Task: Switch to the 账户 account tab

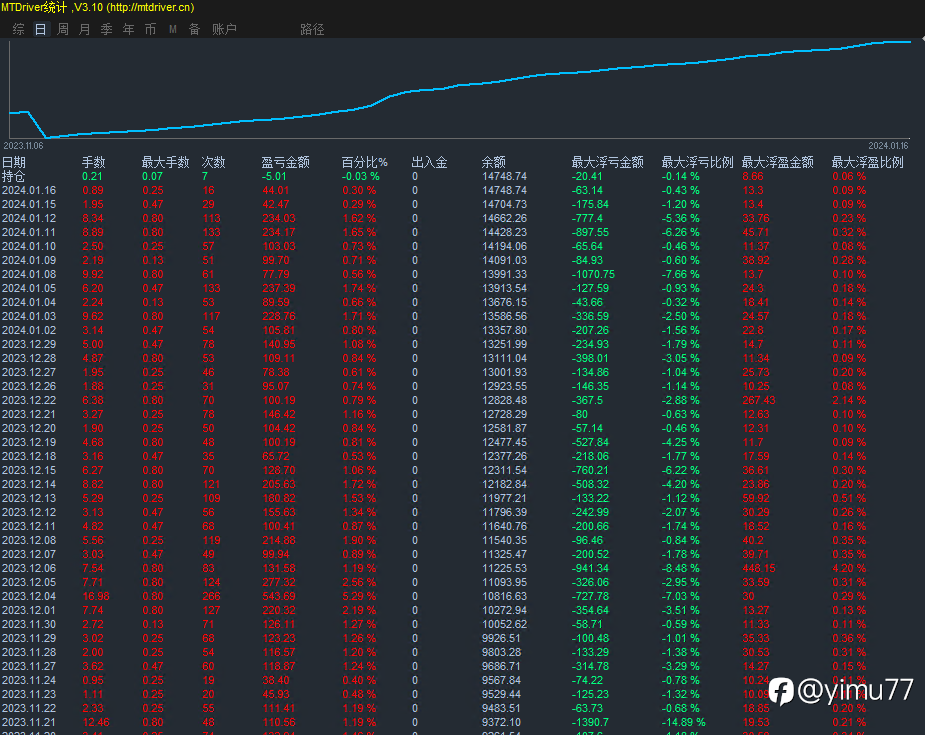Action: (x=224, y=30)
